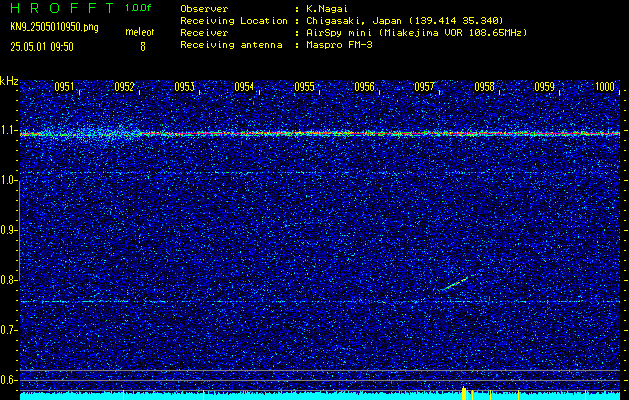629x400 pixels.
Task: Click the HROFFT program title
Action: pos(62,8)
